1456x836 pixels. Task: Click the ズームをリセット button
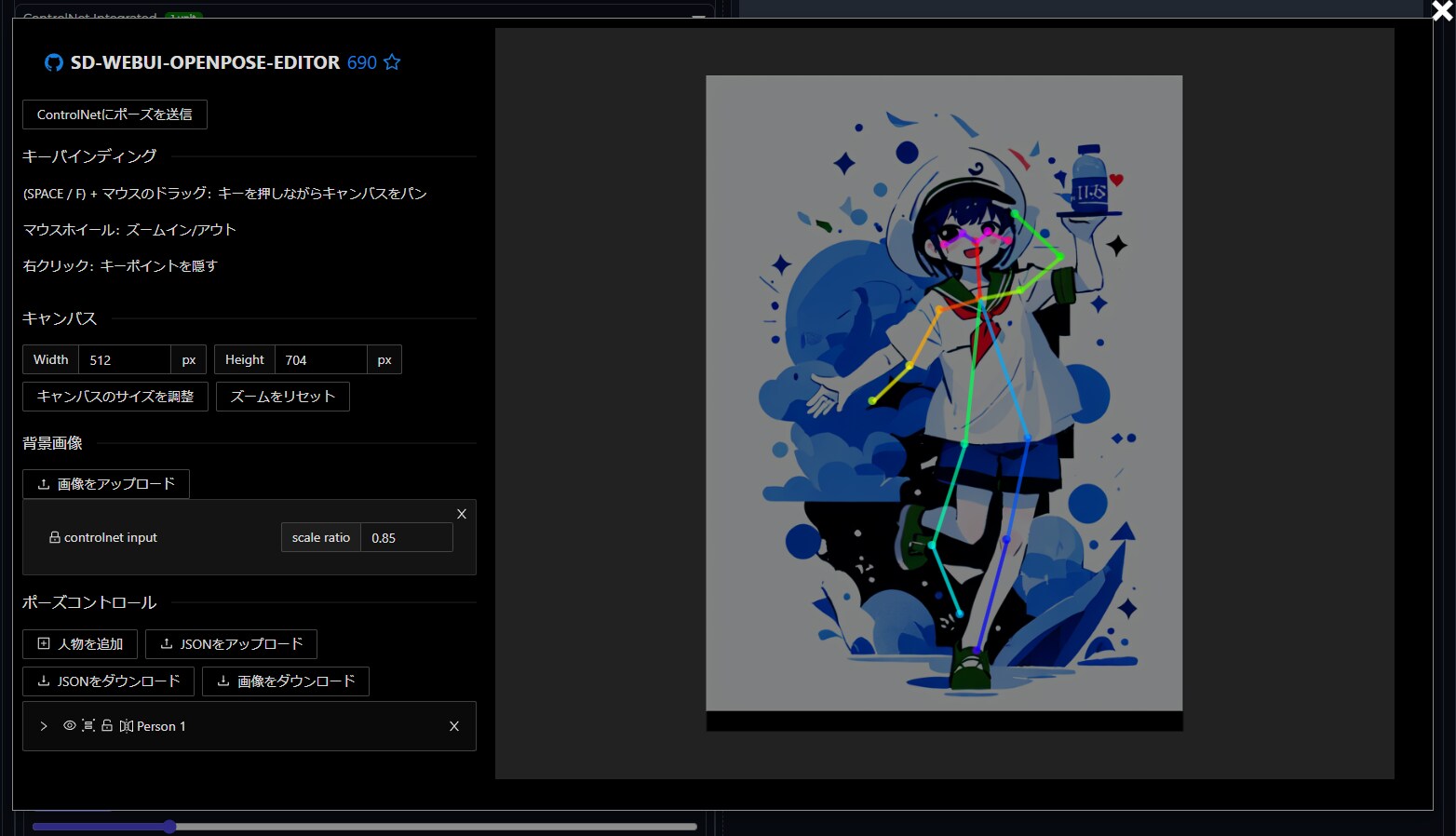[282, 397]
